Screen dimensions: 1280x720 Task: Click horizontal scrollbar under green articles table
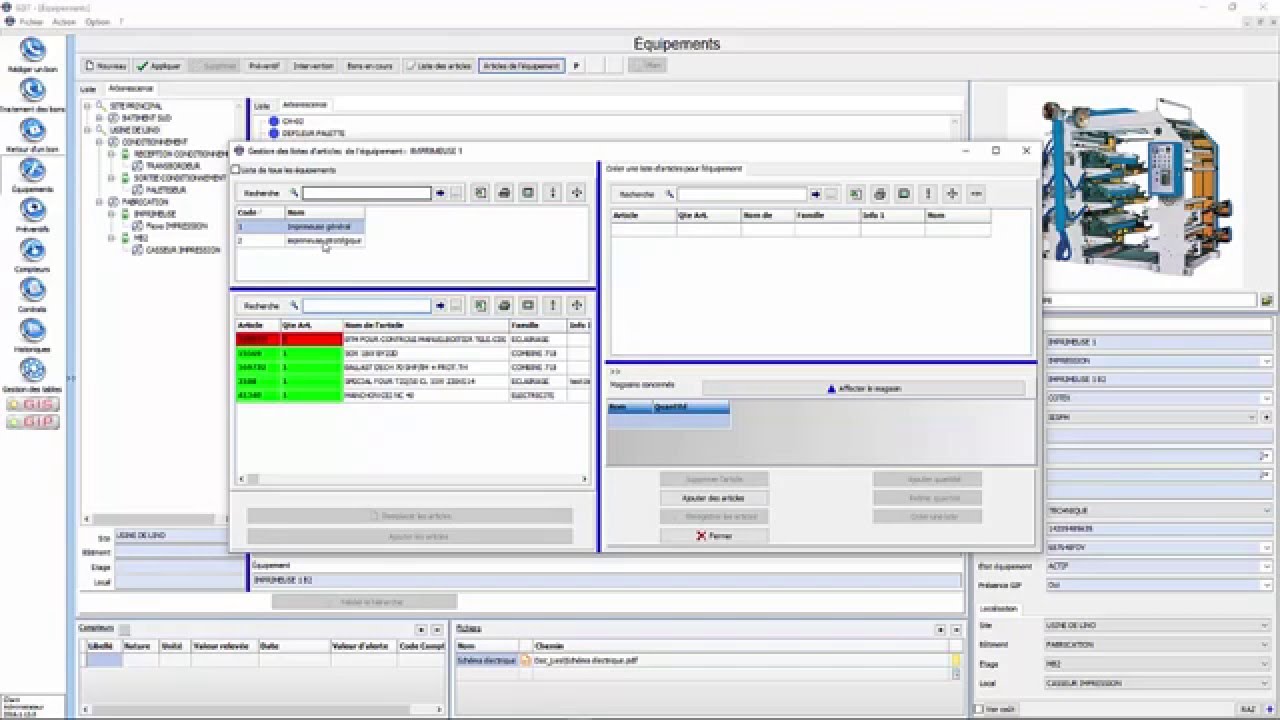[x=411, y=479]
